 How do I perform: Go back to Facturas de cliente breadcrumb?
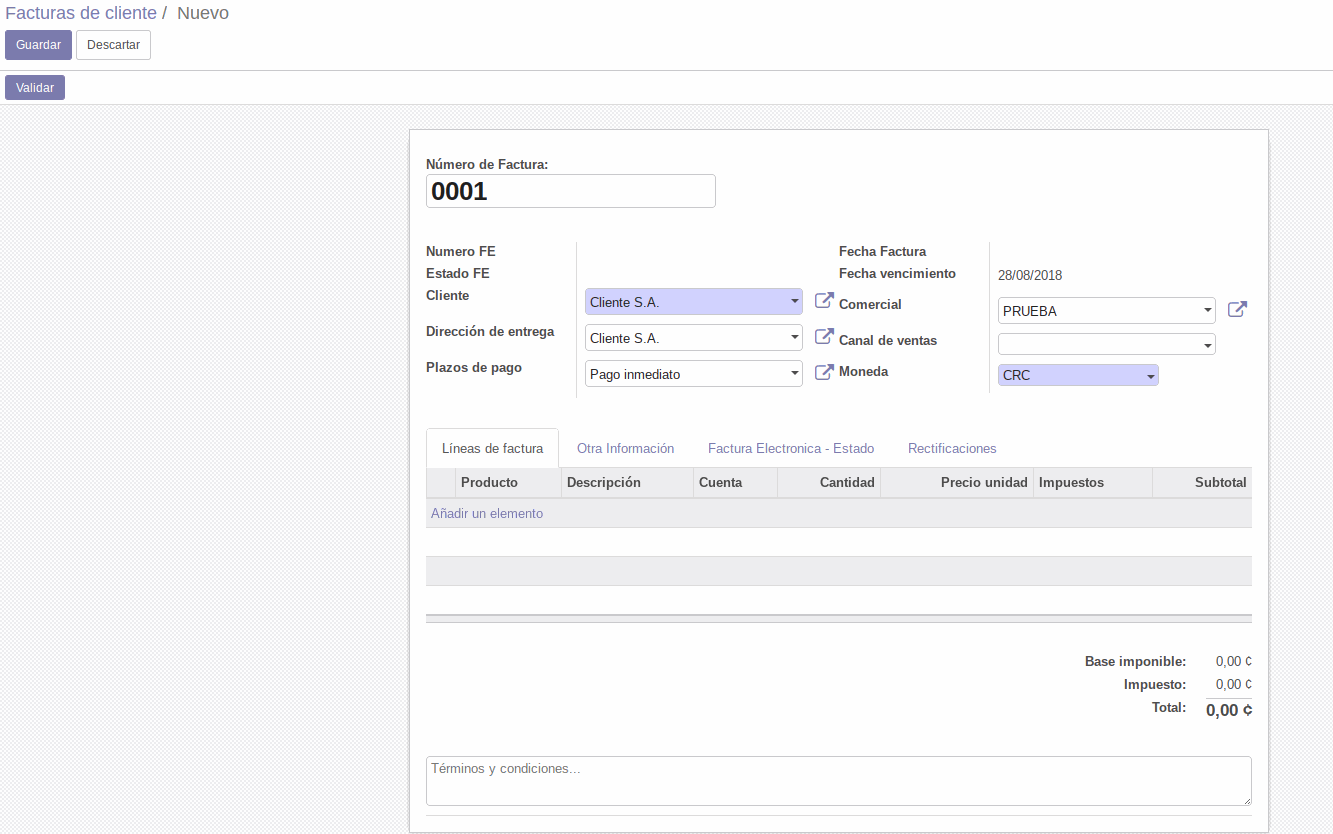pyautogui.click(x=81, y=13)
